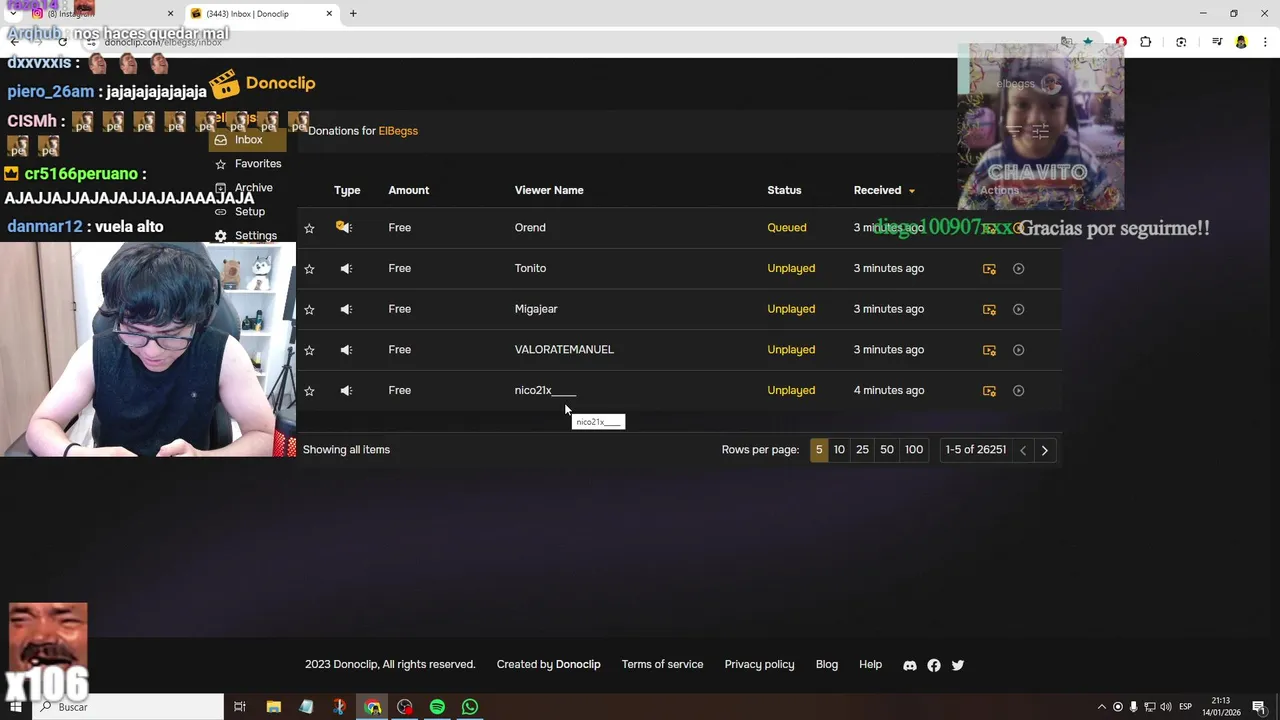
Task: Click the Viewer Name column header
Action: coord(549,190)
